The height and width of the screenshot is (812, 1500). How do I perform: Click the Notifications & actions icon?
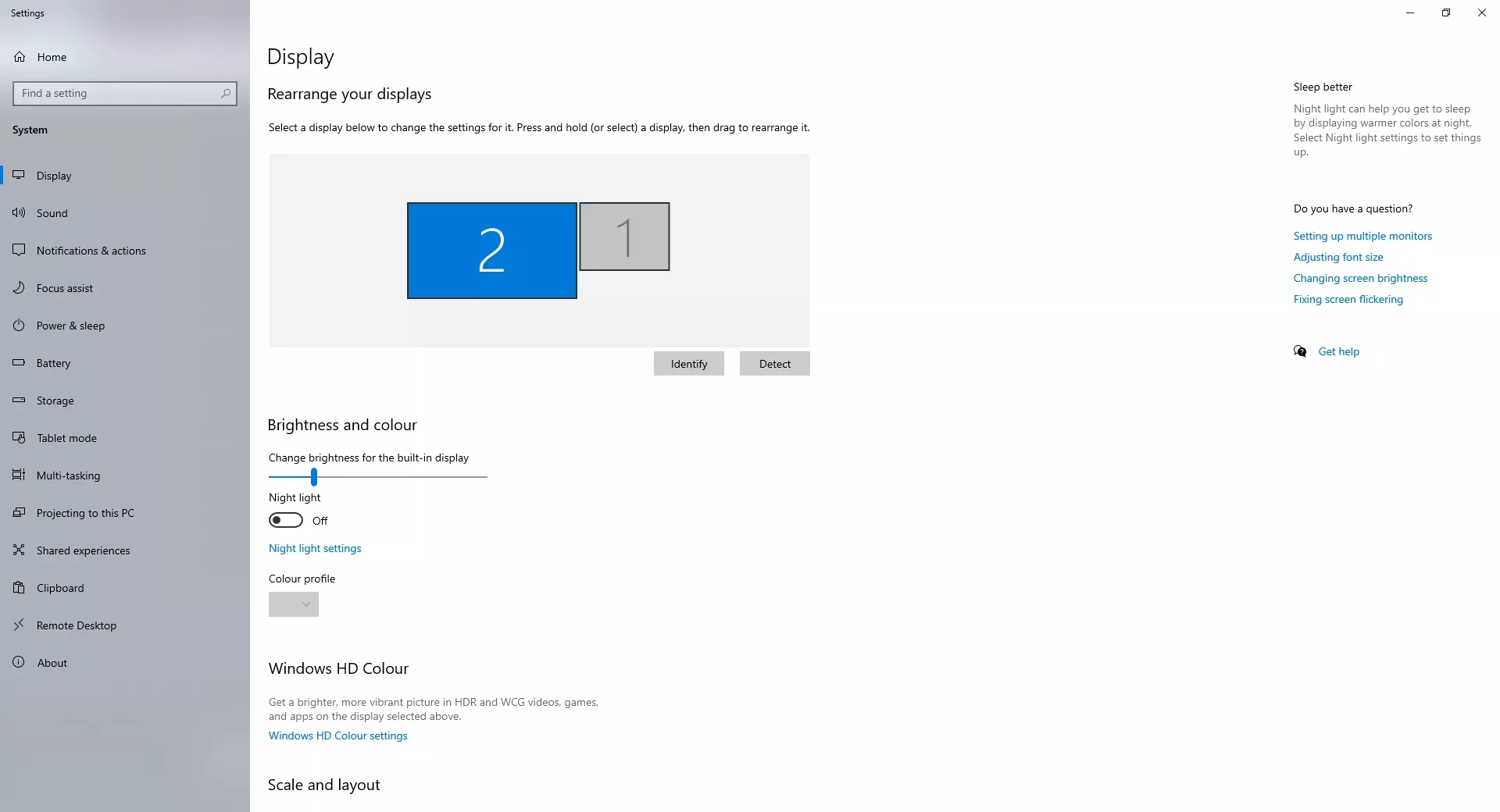pos(19,251)
